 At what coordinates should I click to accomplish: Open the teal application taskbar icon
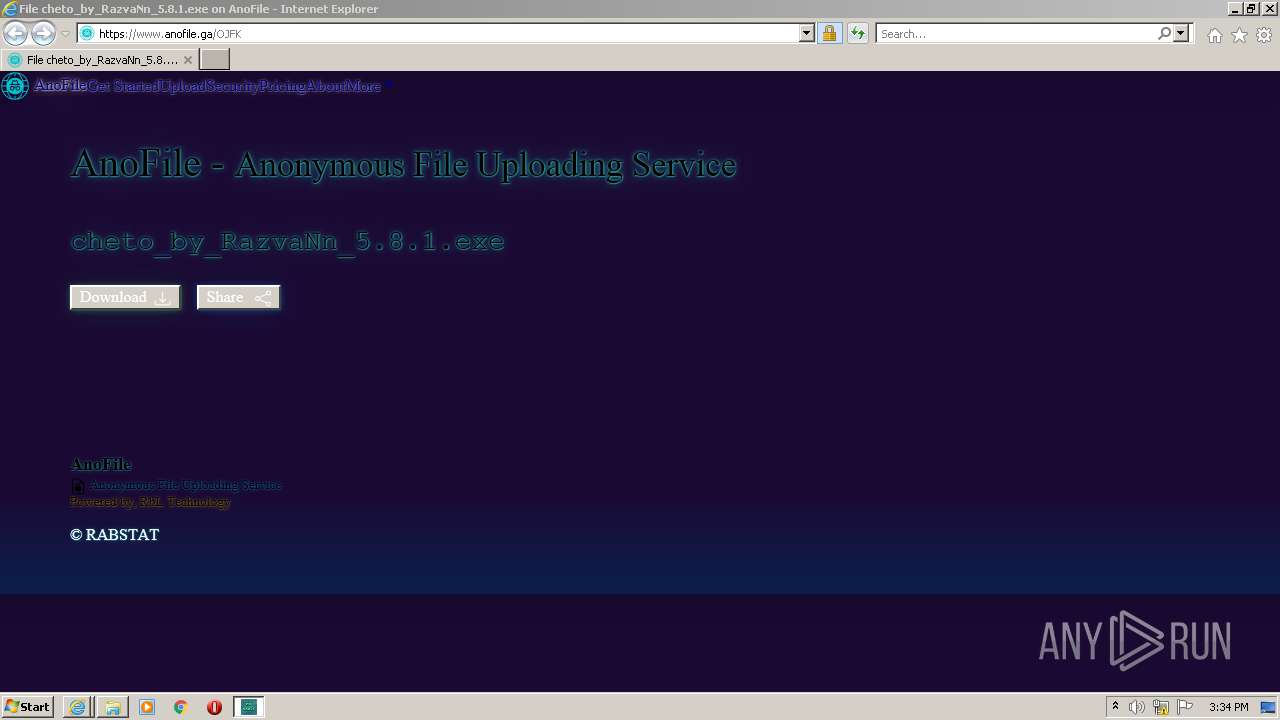(249, 707)
